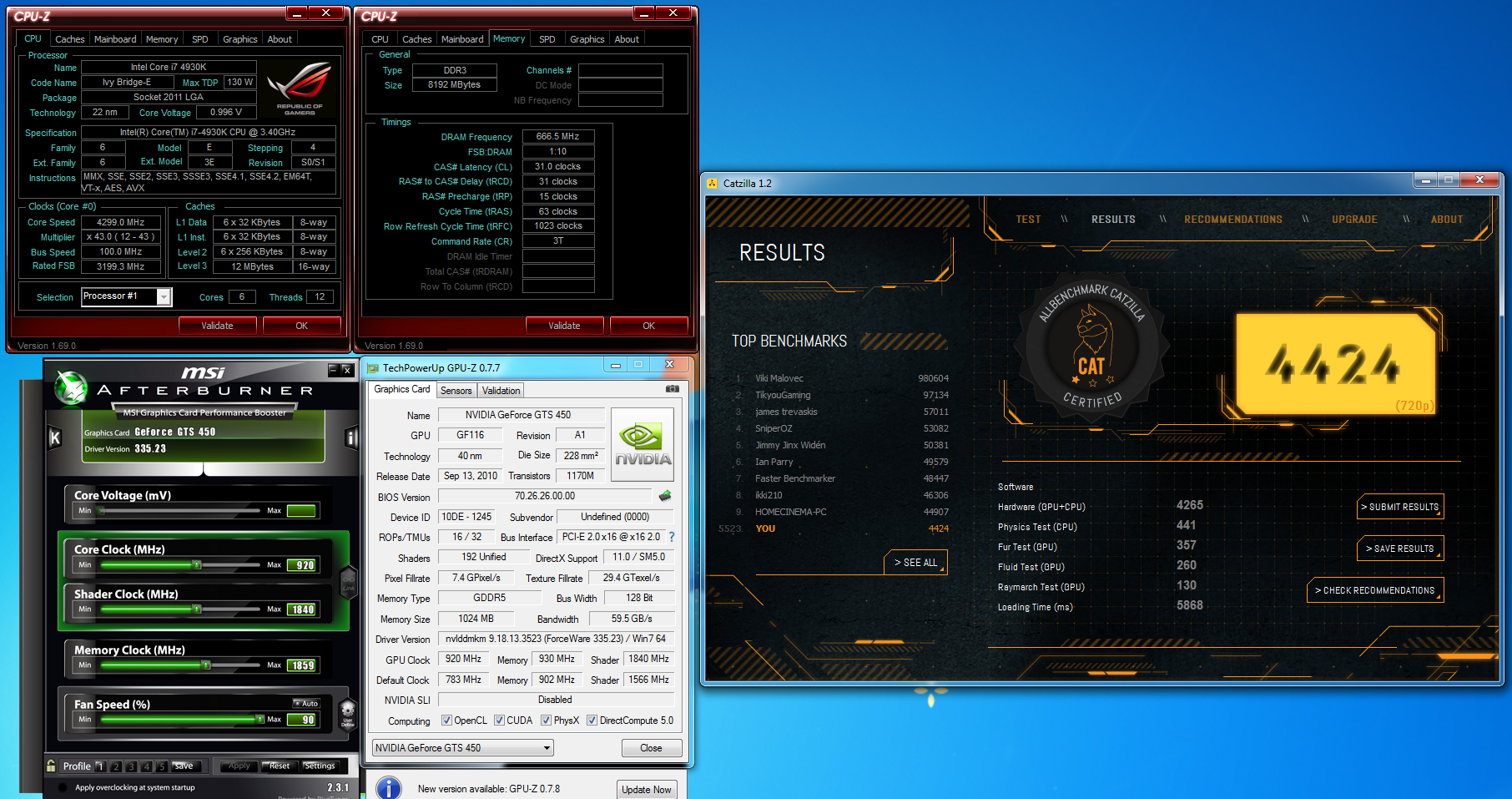Open the Caches tab in the left CPU-Z window
1512x799 pixels.
[x=69, y=39]
